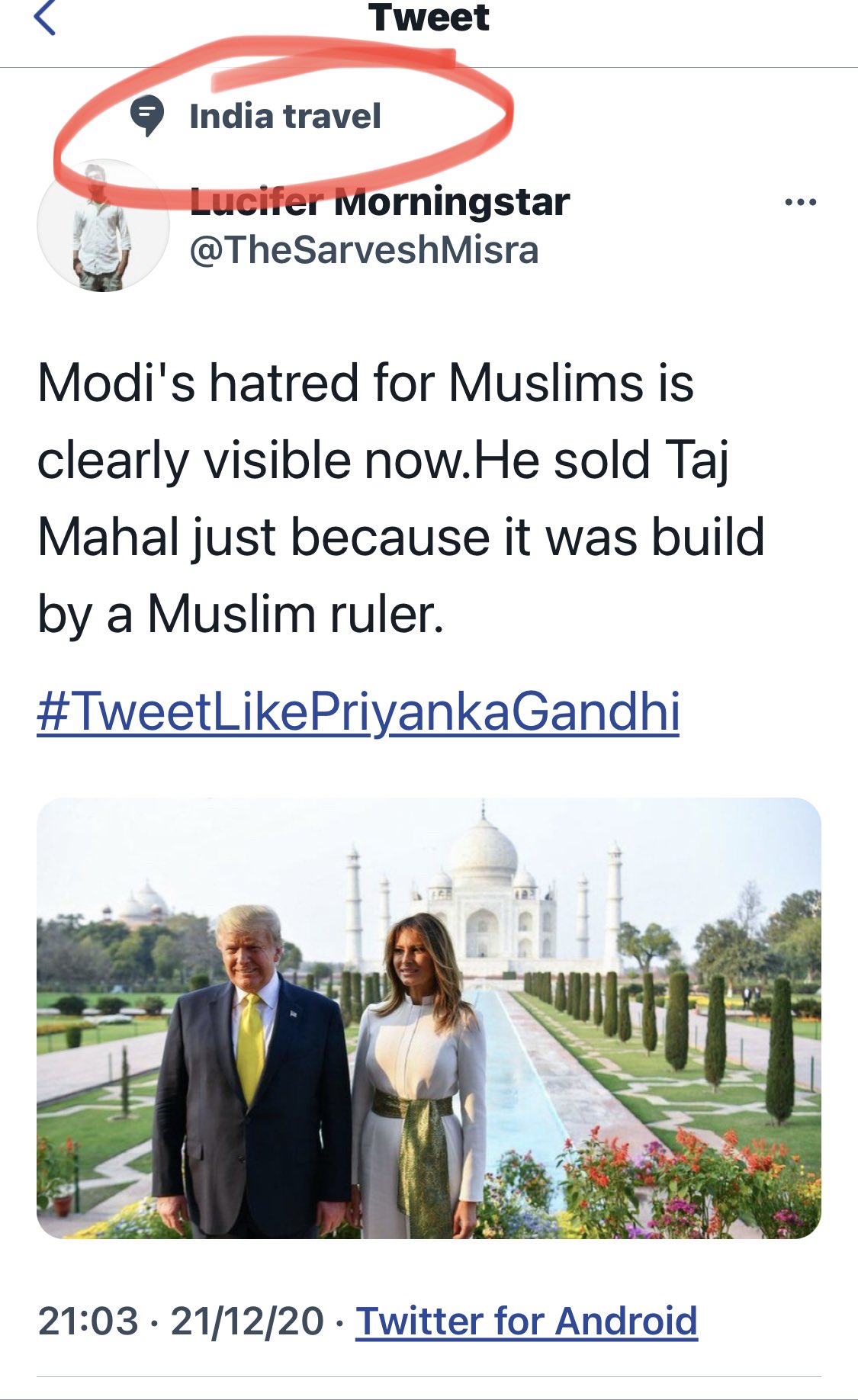
Task: Click the Twitter for Android link
Action: click(x=526, y=1321)
